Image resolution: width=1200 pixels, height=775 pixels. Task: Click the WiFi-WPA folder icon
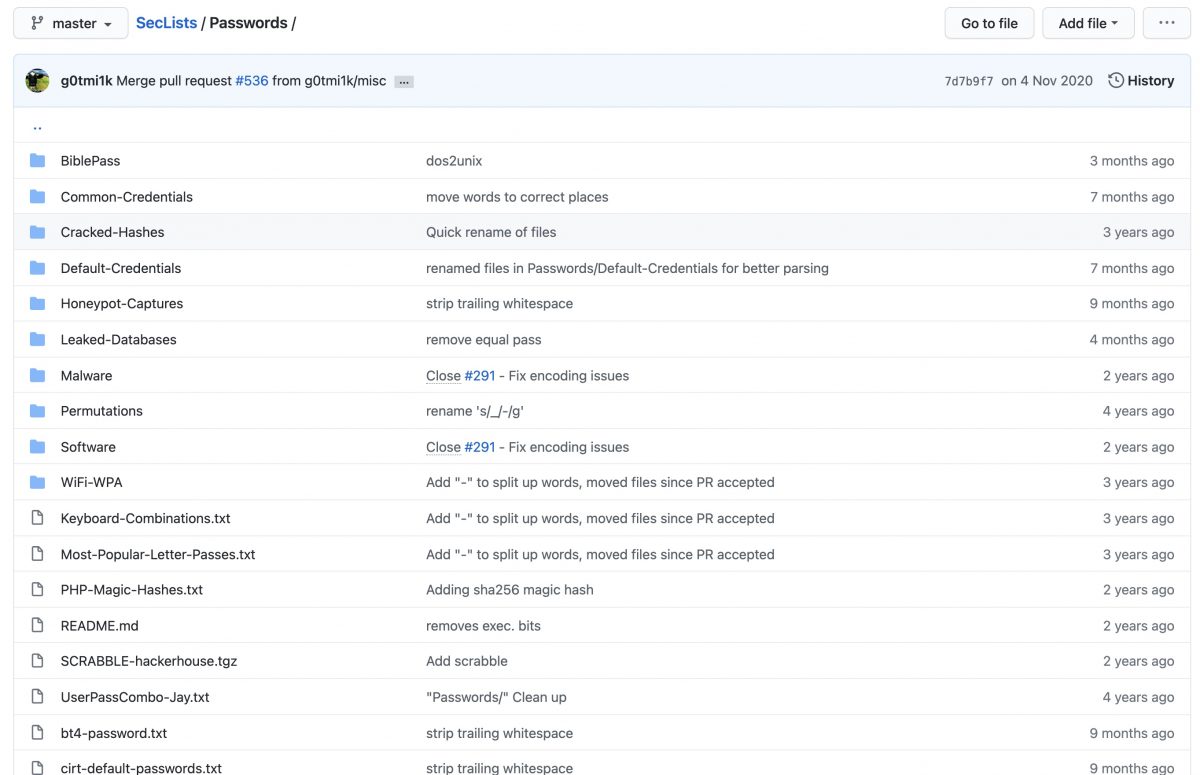click(x=38, y=483)
